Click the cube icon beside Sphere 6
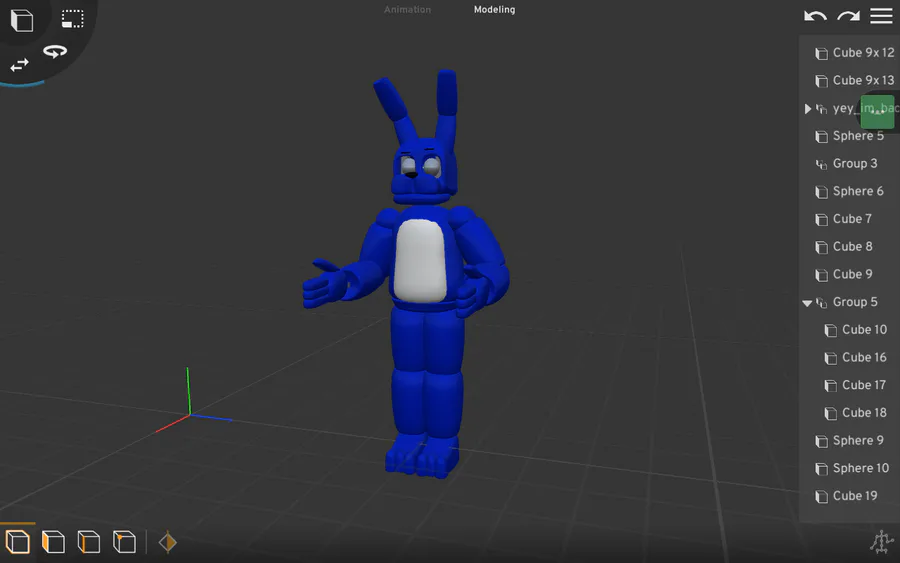 coord(821,192)
